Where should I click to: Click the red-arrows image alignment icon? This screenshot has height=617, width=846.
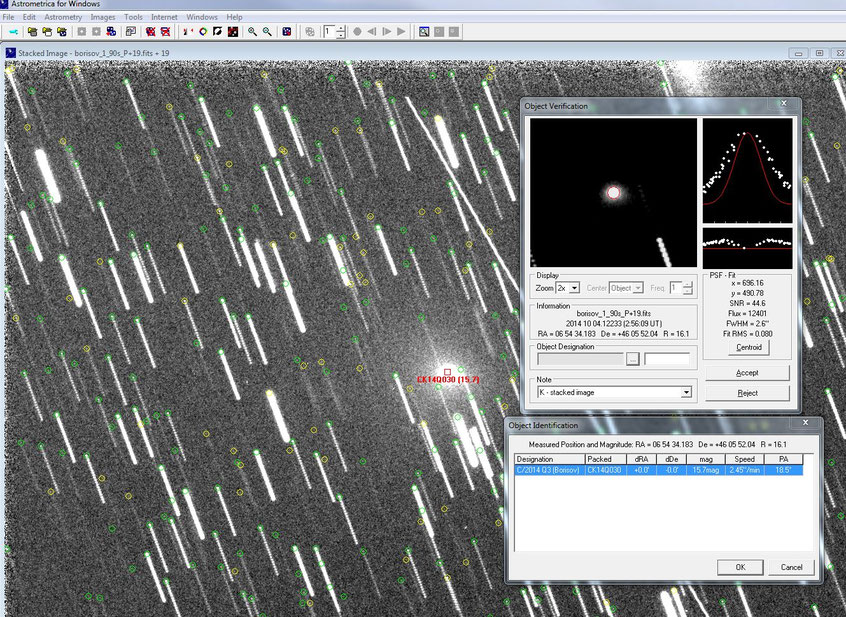[x=188, y=32]
